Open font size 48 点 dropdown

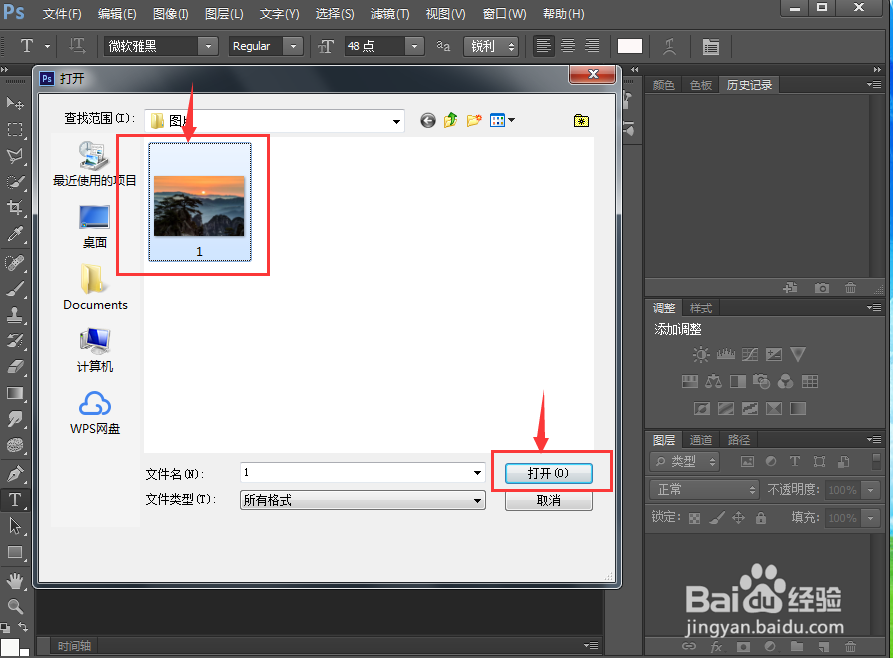pyautogui.click(x=415, y=46)
